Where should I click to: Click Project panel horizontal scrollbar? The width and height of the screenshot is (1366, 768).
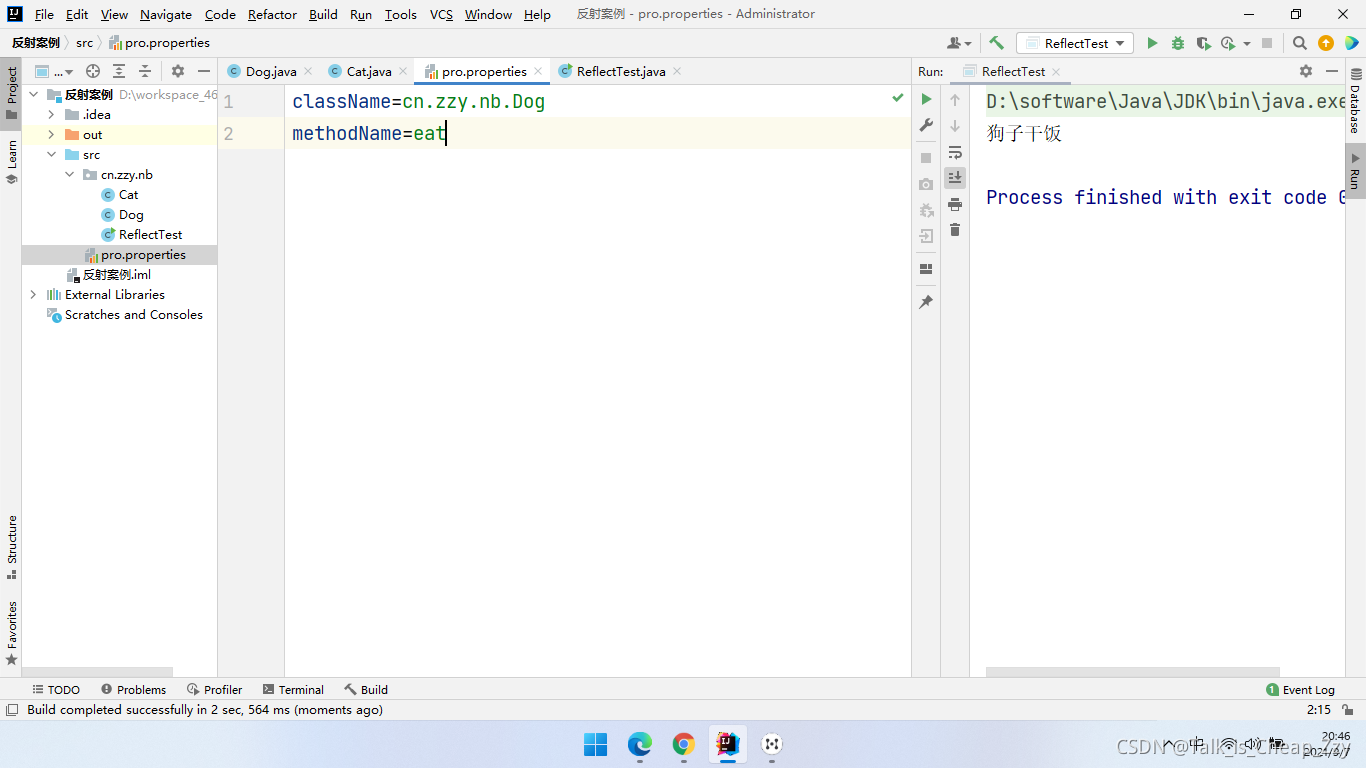pos(97,673)
